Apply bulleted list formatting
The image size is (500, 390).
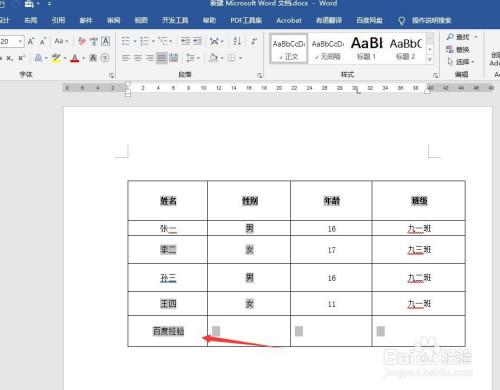tap(126, 41)
